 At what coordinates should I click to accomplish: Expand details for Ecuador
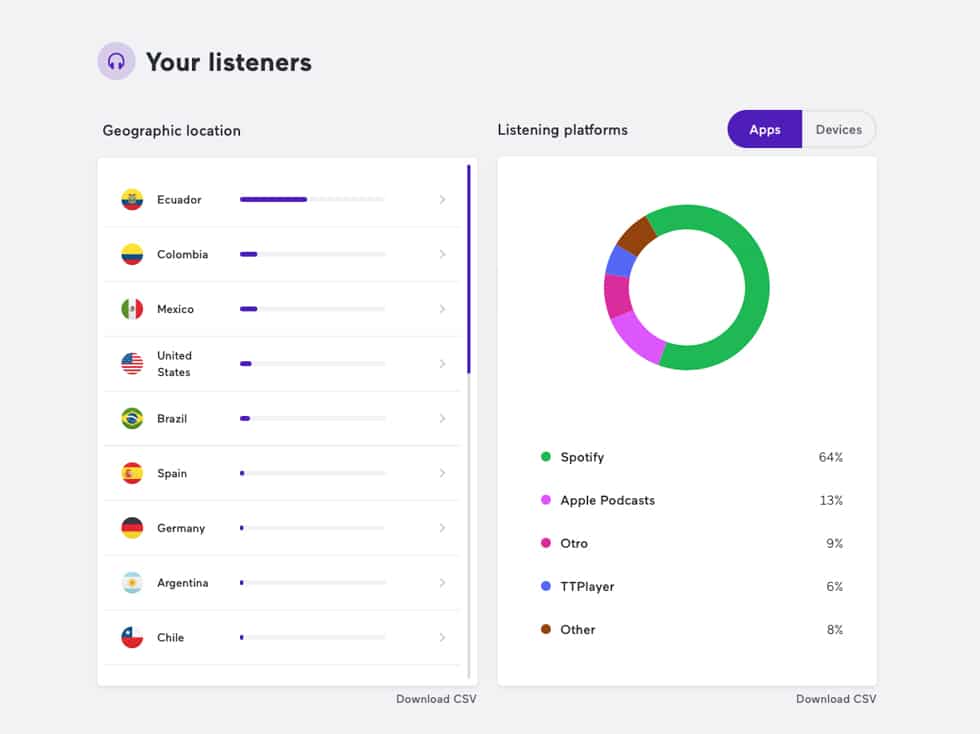[x=443, y=199]
